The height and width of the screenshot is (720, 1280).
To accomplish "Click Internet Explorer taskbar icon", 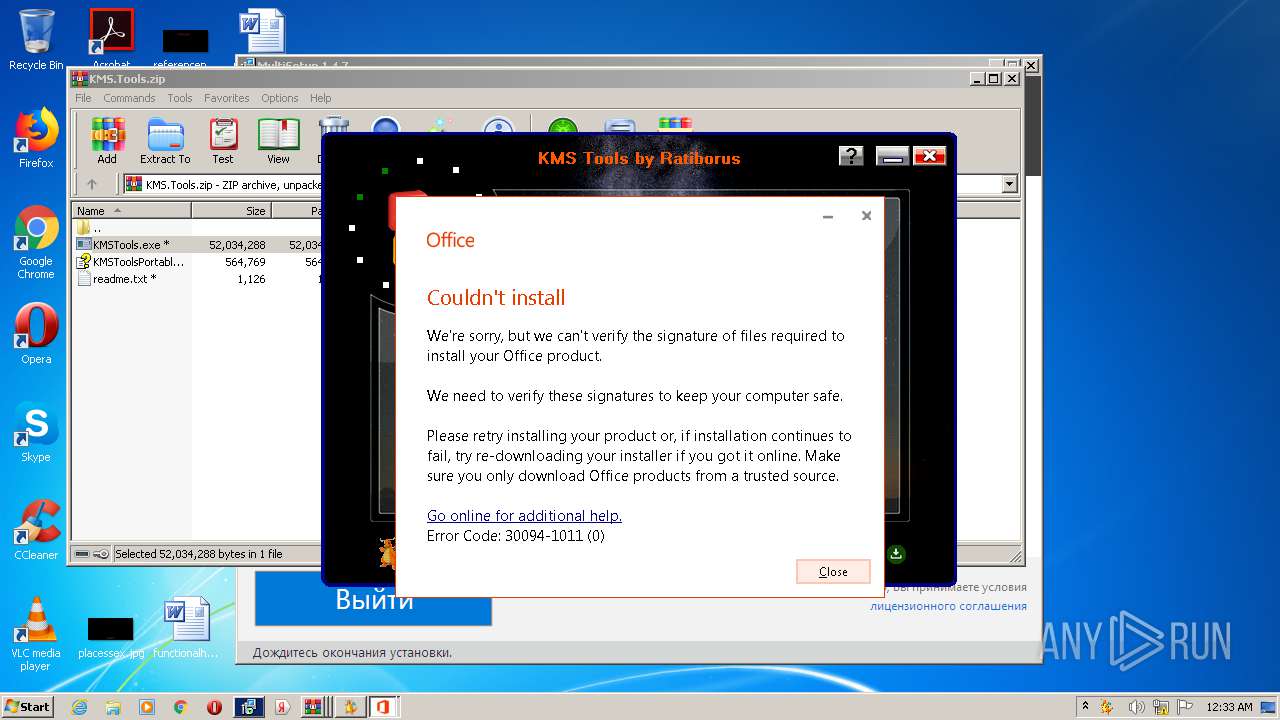I will tap(79, 707).
